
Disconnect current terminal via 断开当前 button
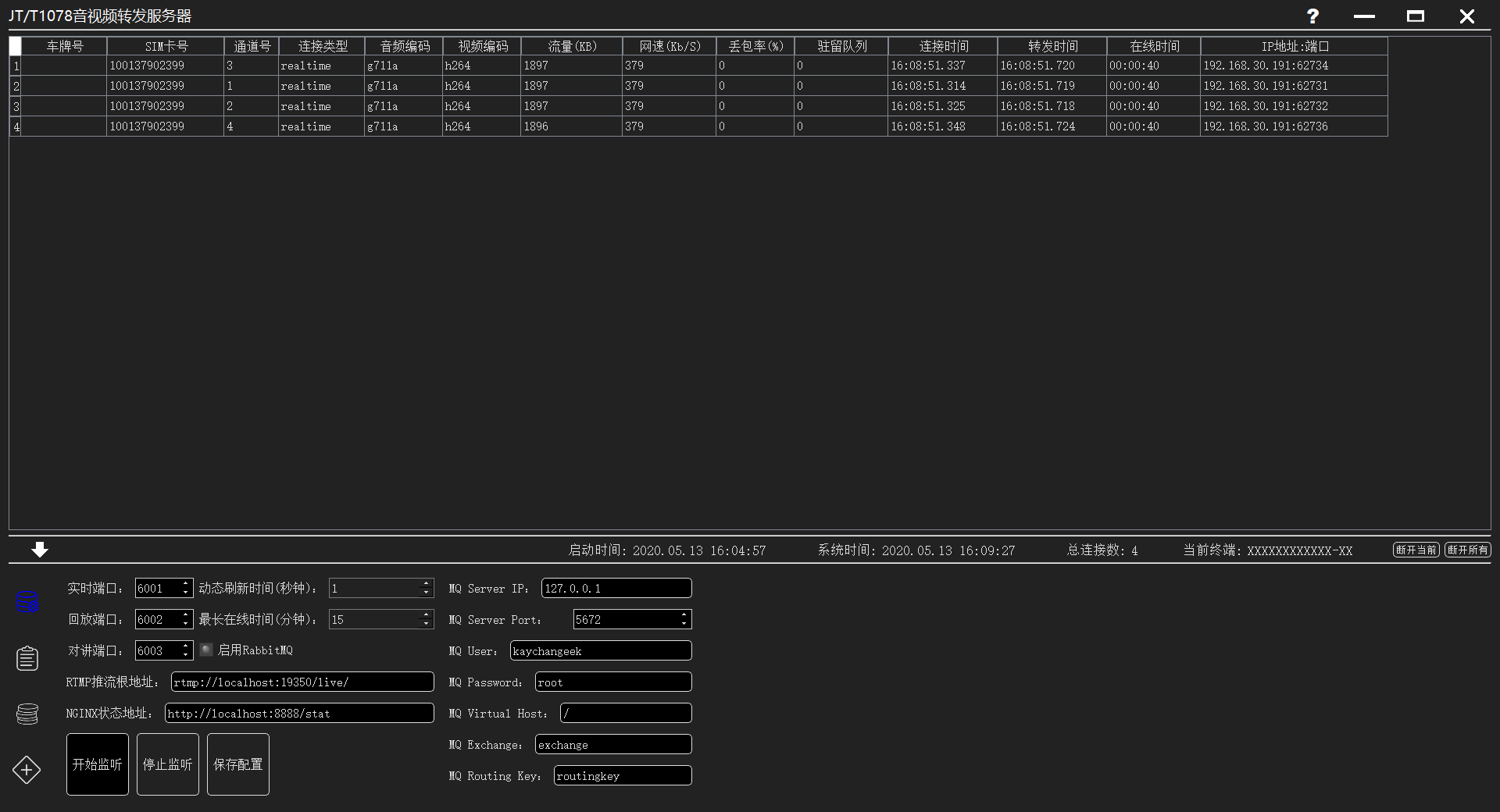click(1415, 550)
